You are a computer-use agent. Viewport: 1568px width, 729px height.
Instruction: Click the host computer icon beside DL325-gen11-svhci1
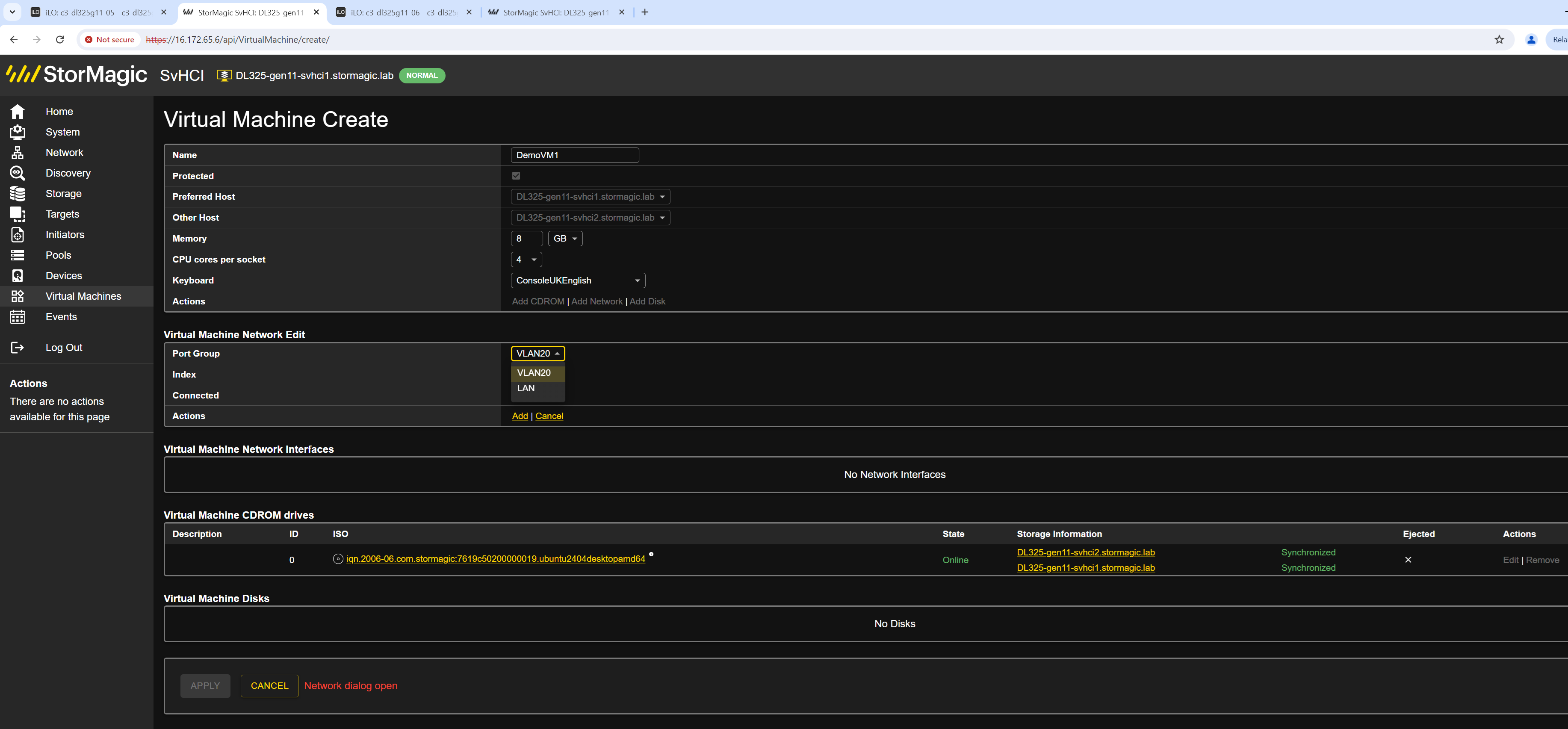224,75
